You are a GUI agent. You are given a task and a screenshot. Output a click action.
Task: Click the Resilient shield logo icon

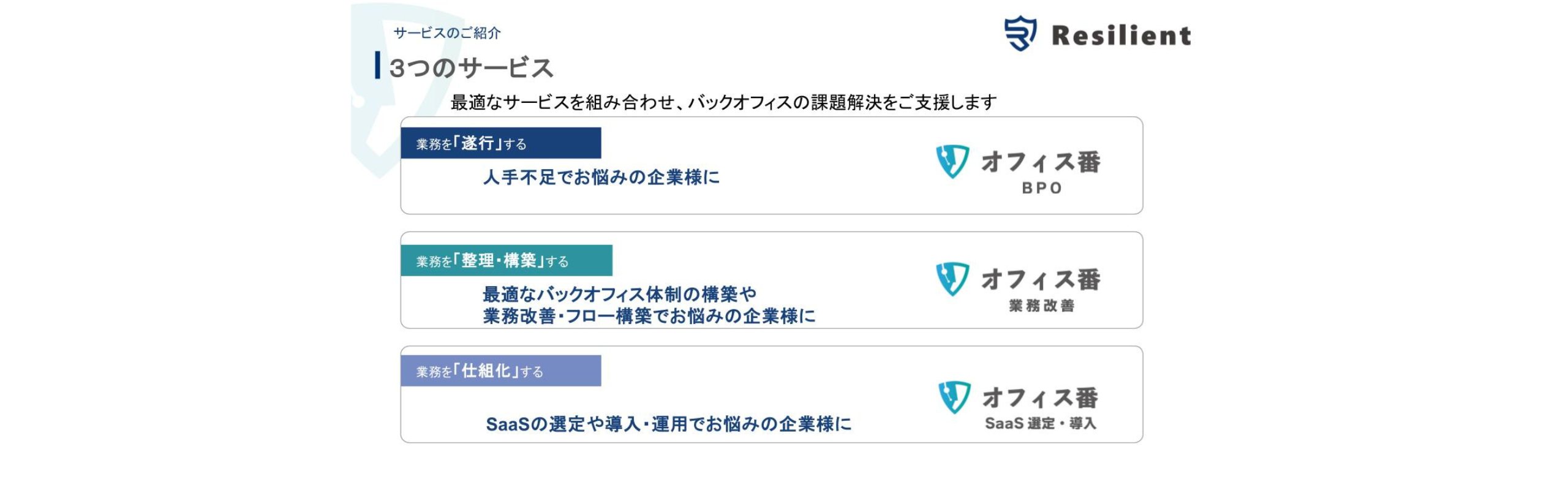point(1020,33)
